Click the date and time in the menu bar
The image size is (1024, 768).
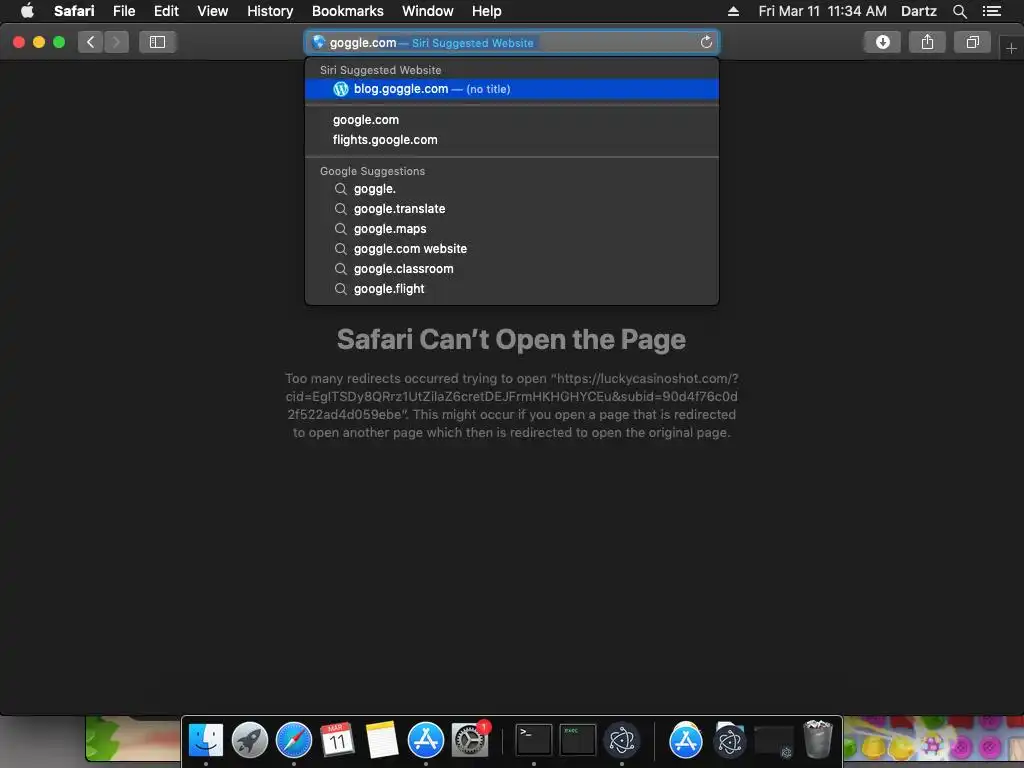(x=822, y=11)
